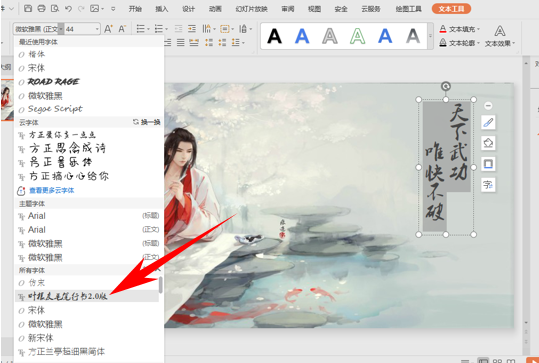This screenshot has width=539, height=363.
Task: Choose the 叶根友毛笔行书2.0版 font
Action: click(87, 296)
